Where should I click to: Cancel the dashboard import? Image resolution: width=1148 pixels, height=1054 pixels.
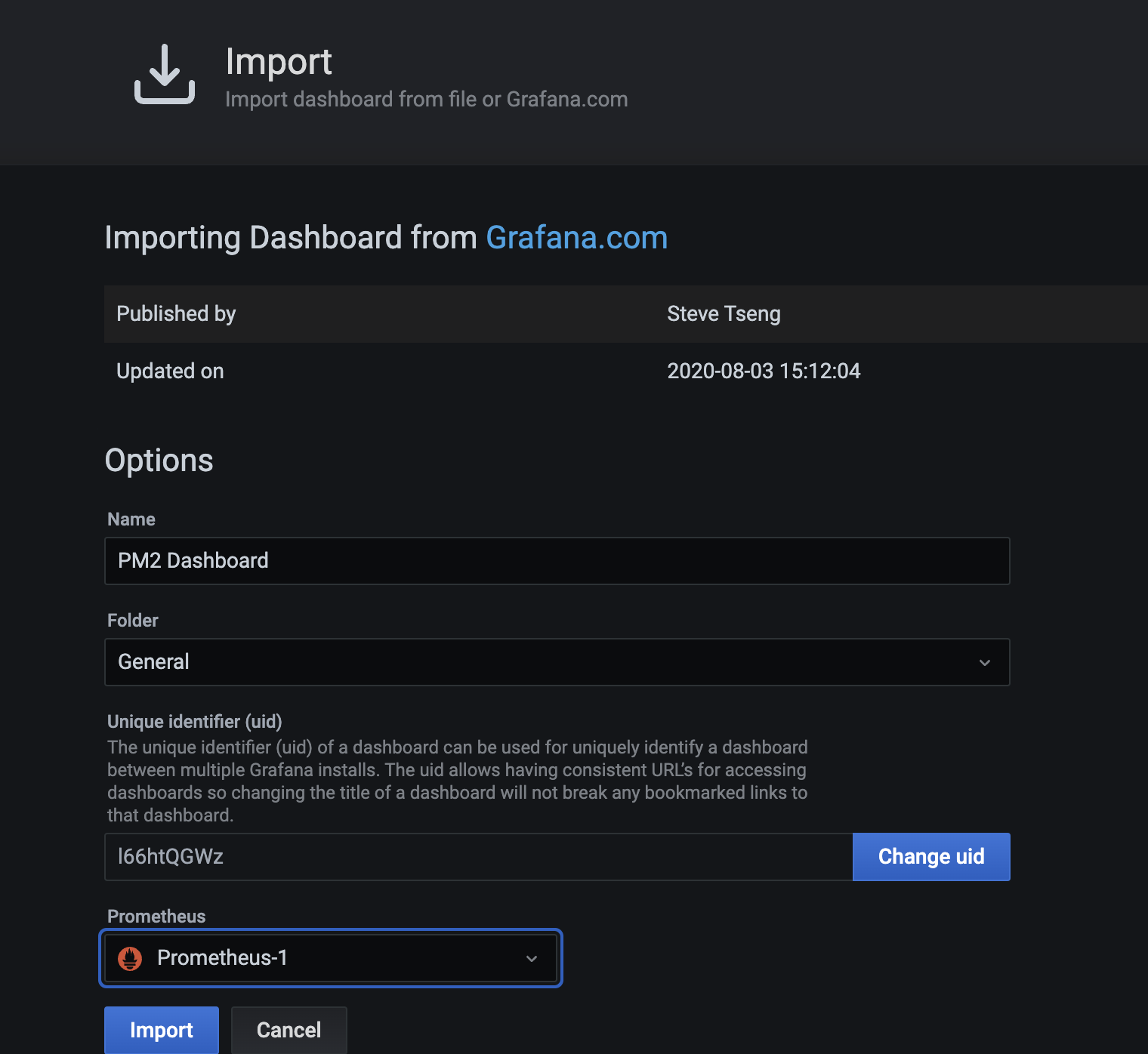(x=289, y=1030)
